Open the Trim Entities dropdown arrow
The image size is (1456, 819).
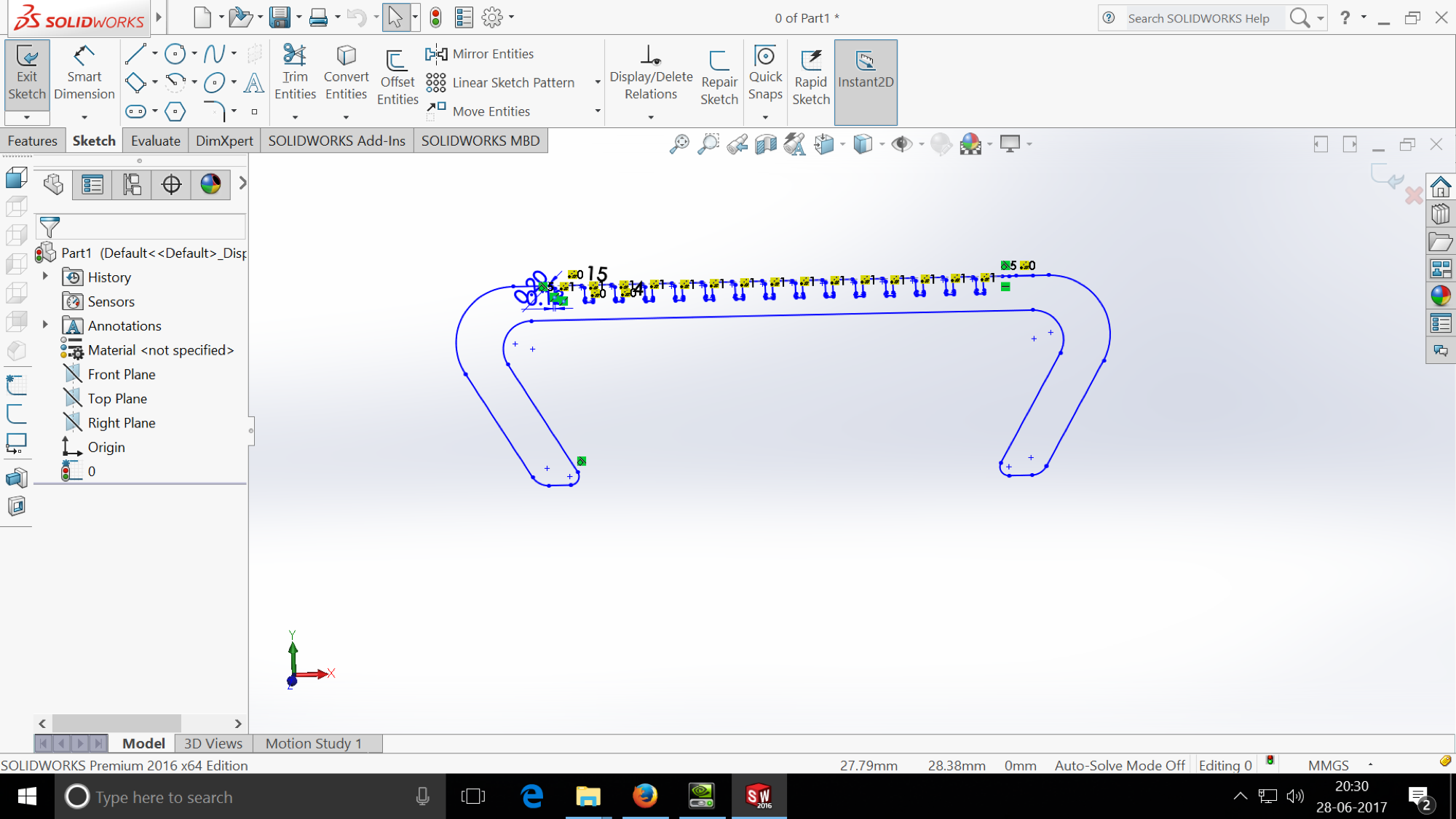tap(295, 117)
